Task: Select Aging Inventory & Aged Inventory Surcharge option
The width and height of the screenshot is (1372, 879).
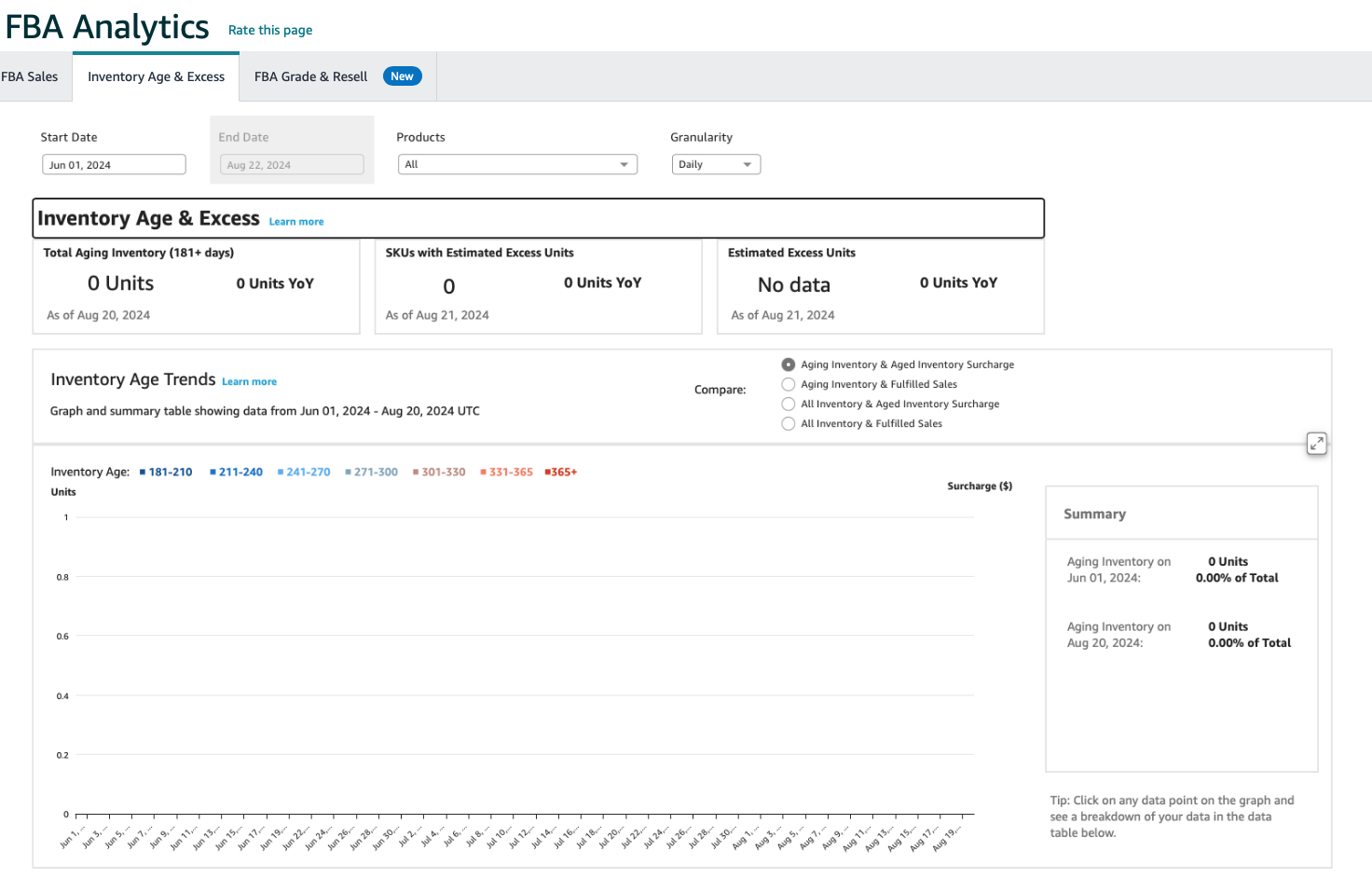Action: (x=789, y=364)
